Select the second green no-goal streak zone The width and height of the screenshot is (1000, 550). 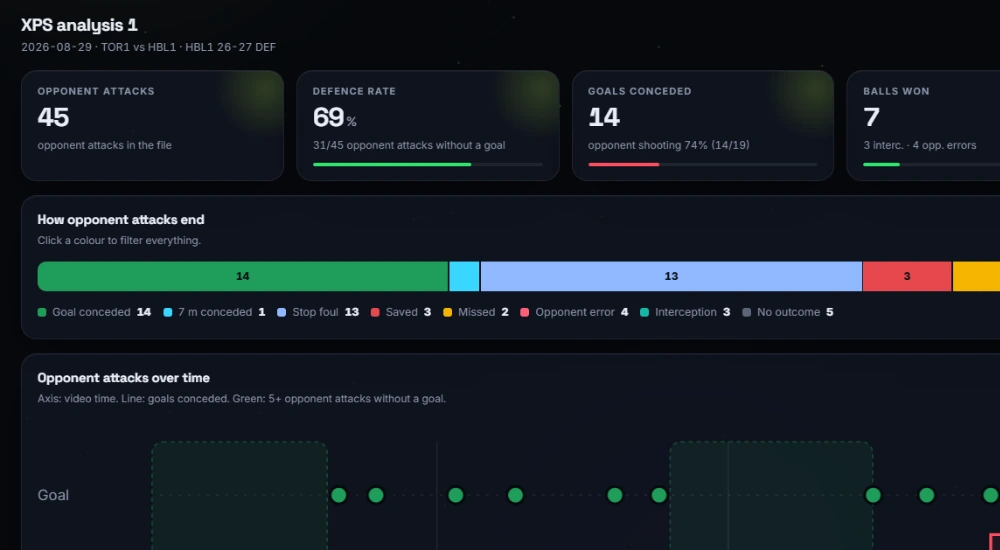pyautogui.click(x=771, y=495)
